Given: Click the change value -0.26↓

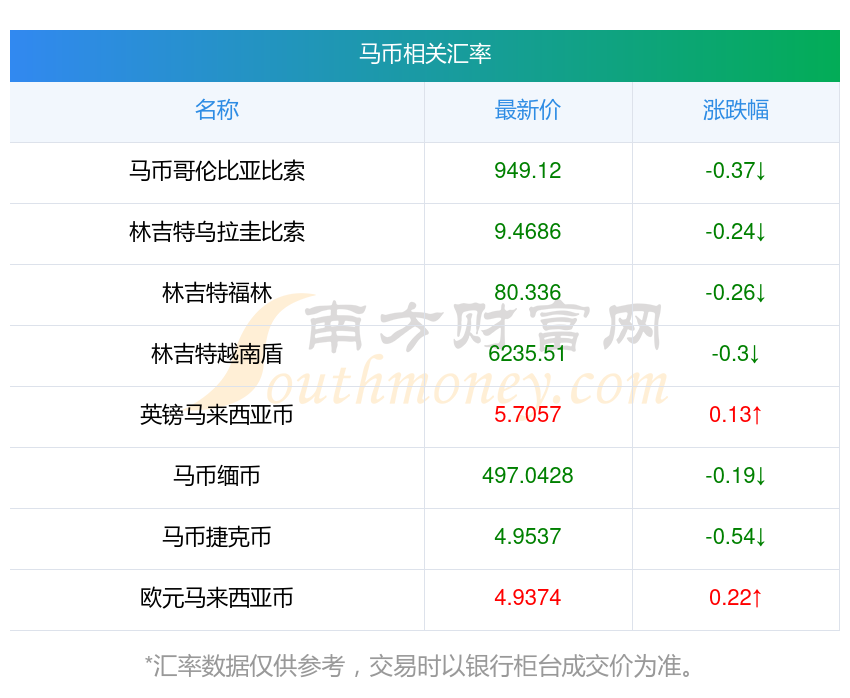Looking at the screenshot, I should (x=736, y=293).
